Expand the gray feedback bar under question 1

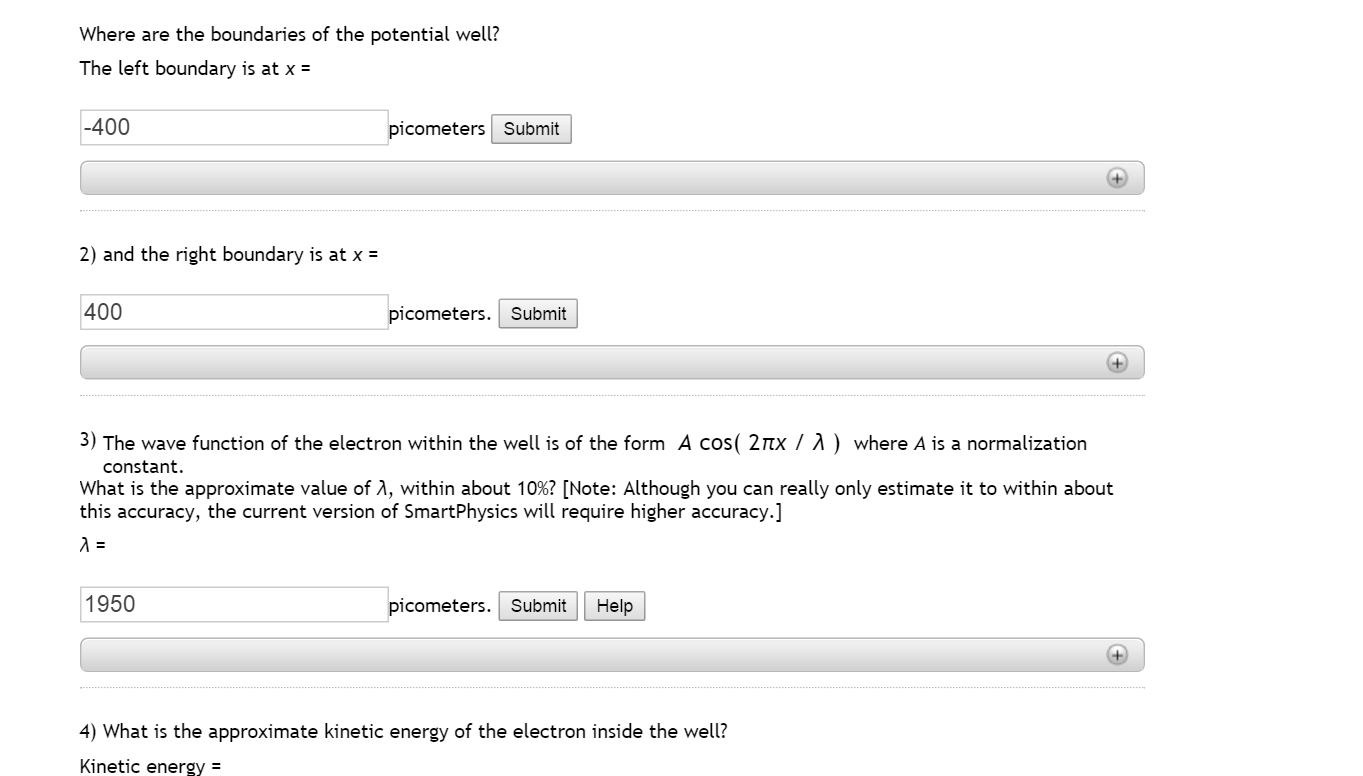pyautogui.click(x=612, y=178)
